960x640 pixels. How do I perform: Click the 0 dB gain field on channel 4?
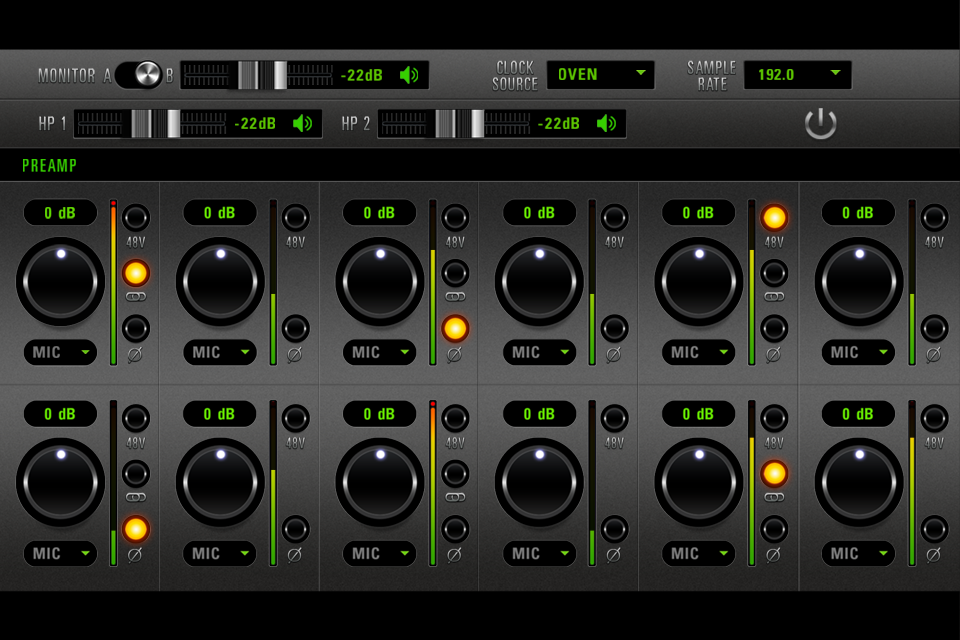[540, 213]
